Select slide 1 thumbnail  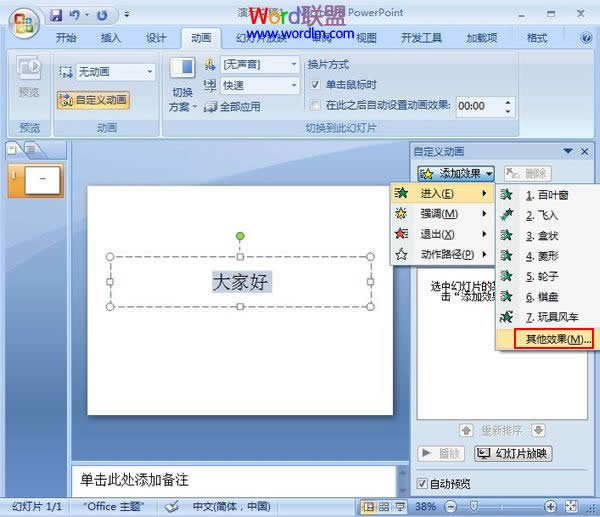point(42,180)
